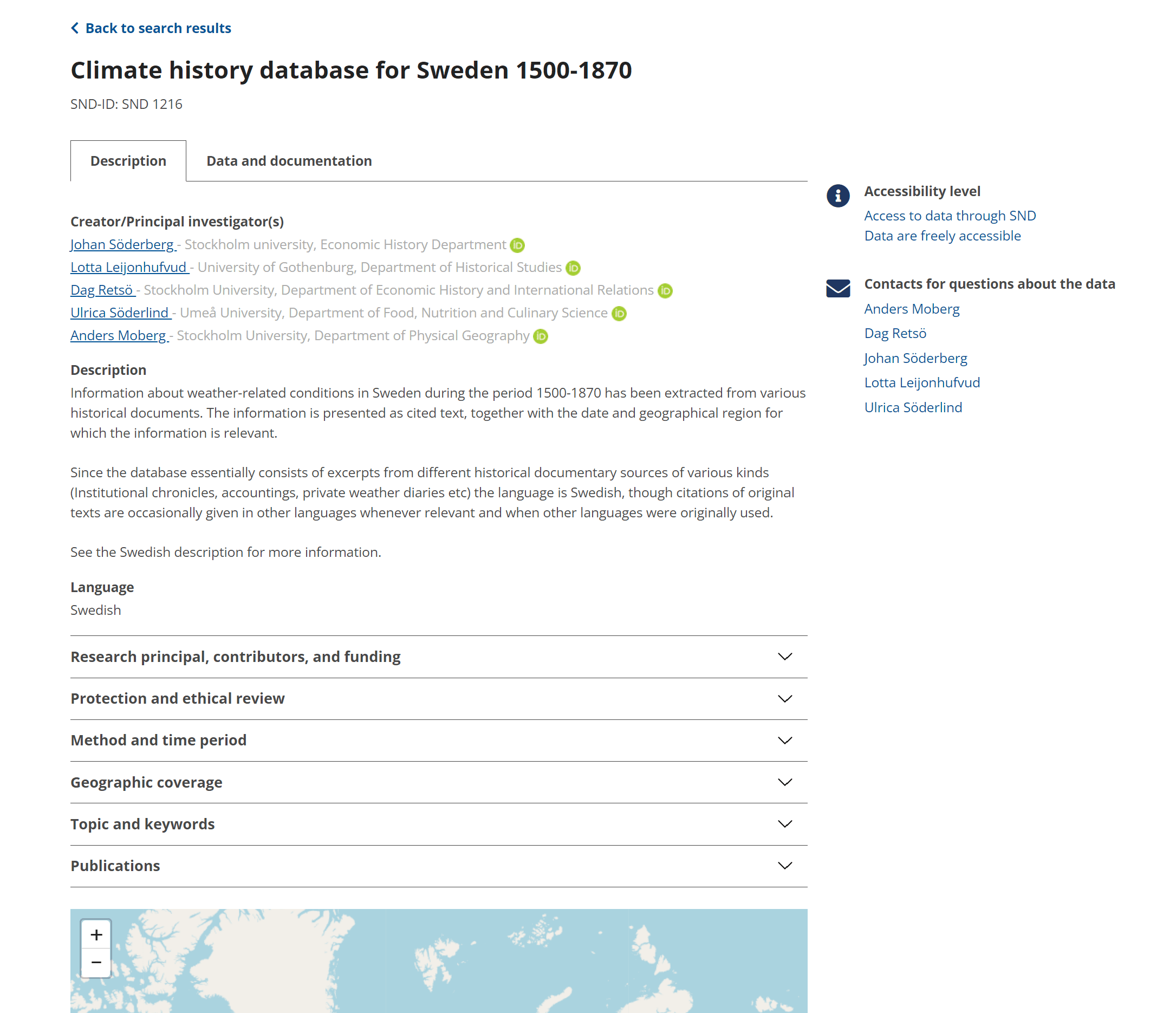Click the Accessibility level info icon
1176x1013 pixels.
[x=838, y=196]
